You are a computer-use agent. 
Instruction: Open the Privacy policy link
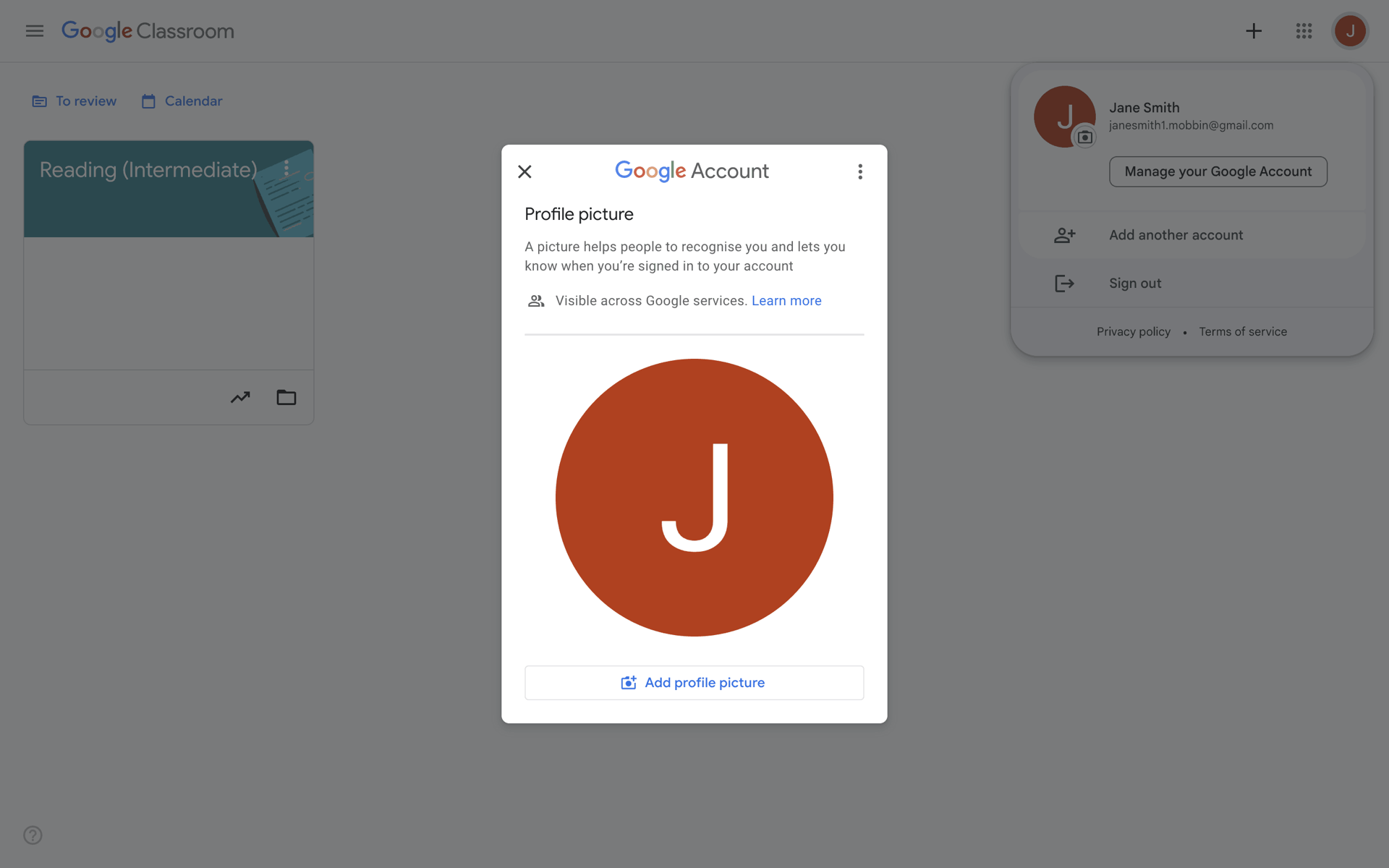point(1133,331)
